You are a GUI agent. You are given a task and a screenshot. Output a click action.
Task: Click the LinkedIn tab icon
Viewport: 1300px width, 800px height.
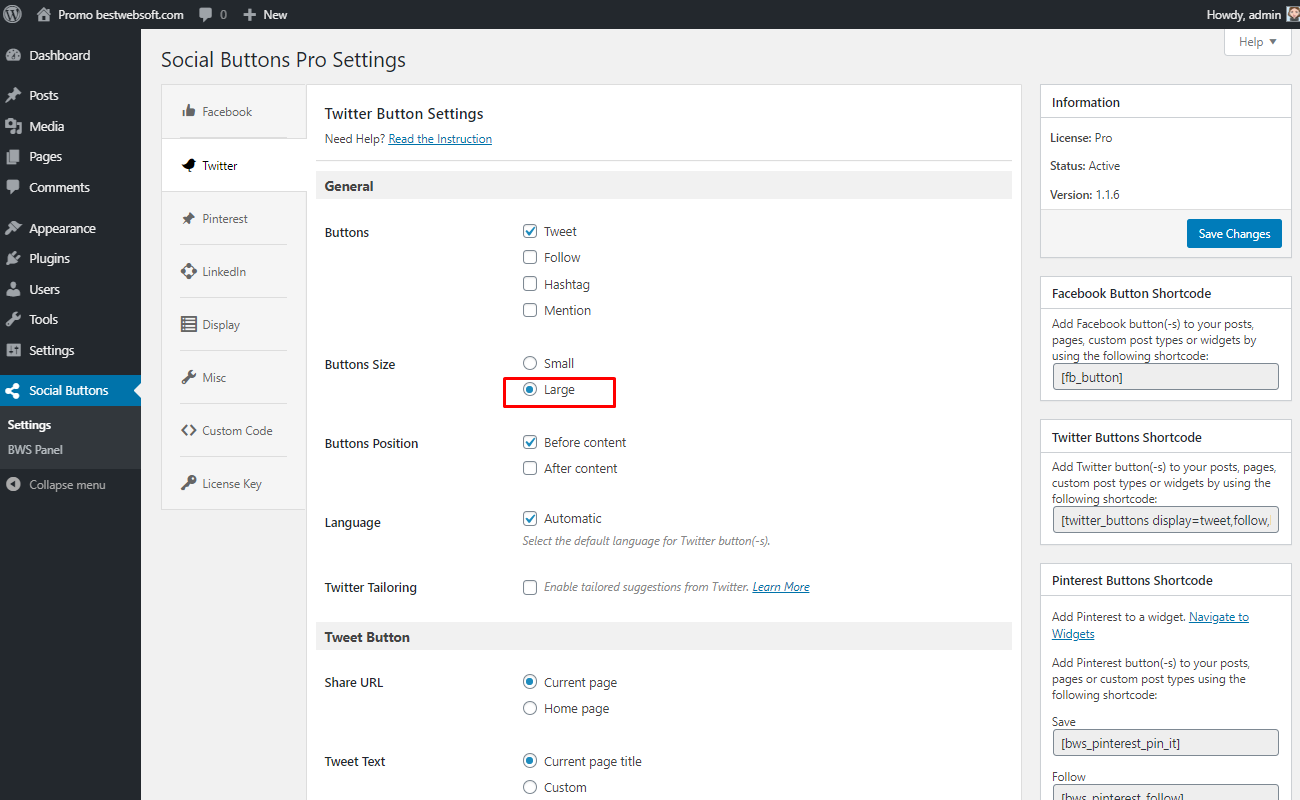(188, 271)
